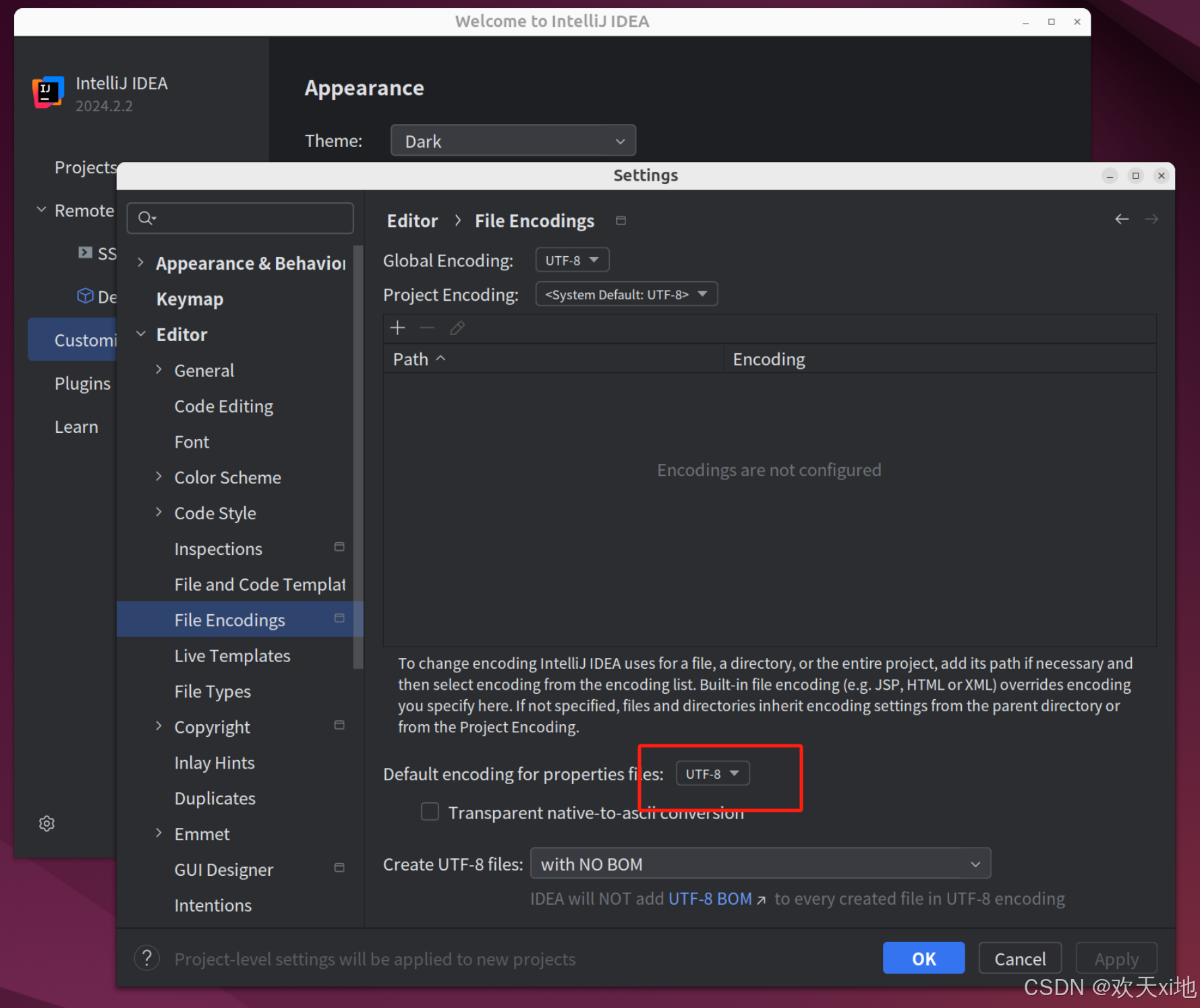This screenshot has height=1008, width=1200.
Task: Open Intentions settings page
Action: pyautogui.click(x=212, y=906)
